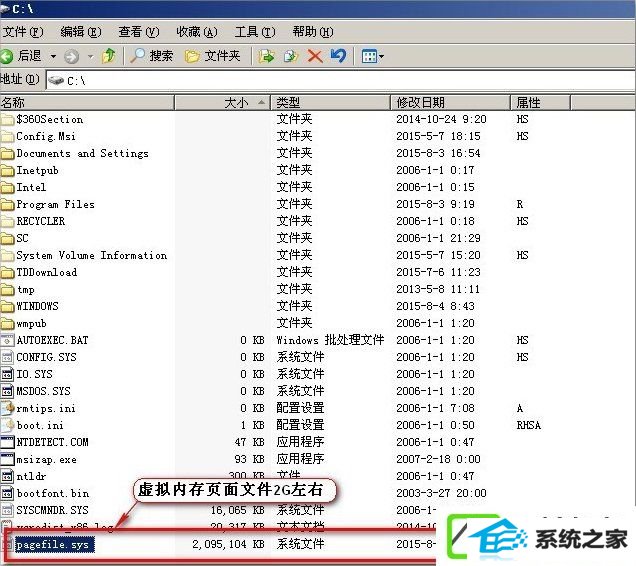Select the WINDOWS folder icon
The width and height of the screenshot is (636, 566).
coord(7,307)
